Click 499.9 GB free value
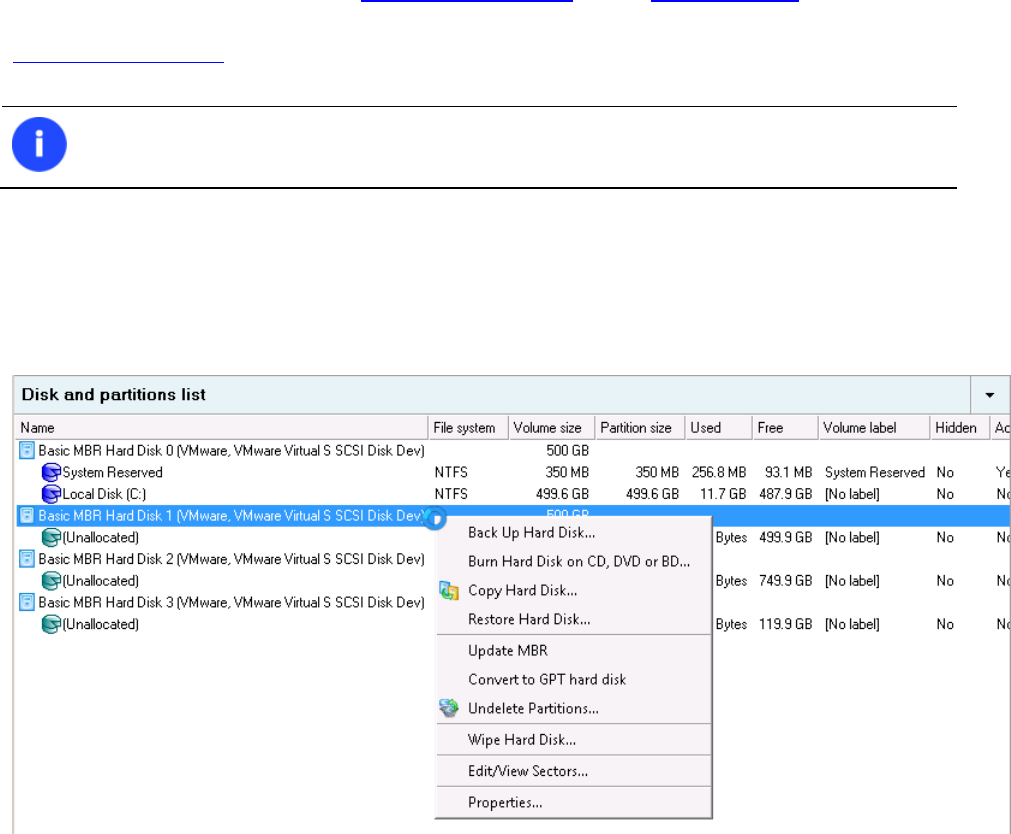 click(x=785, y=537)
